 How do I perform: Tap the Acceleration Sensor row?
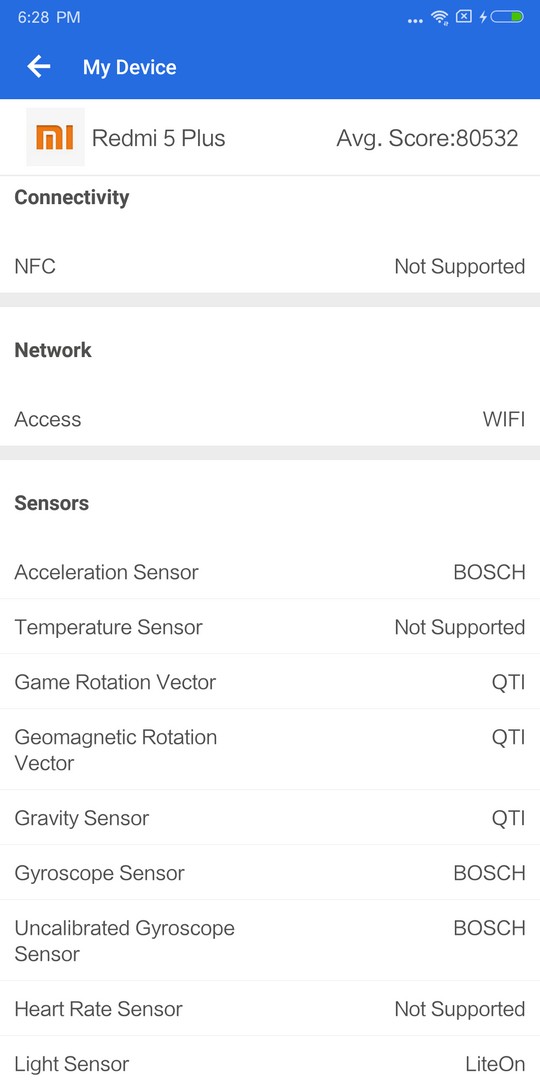(x=270, y=572)
